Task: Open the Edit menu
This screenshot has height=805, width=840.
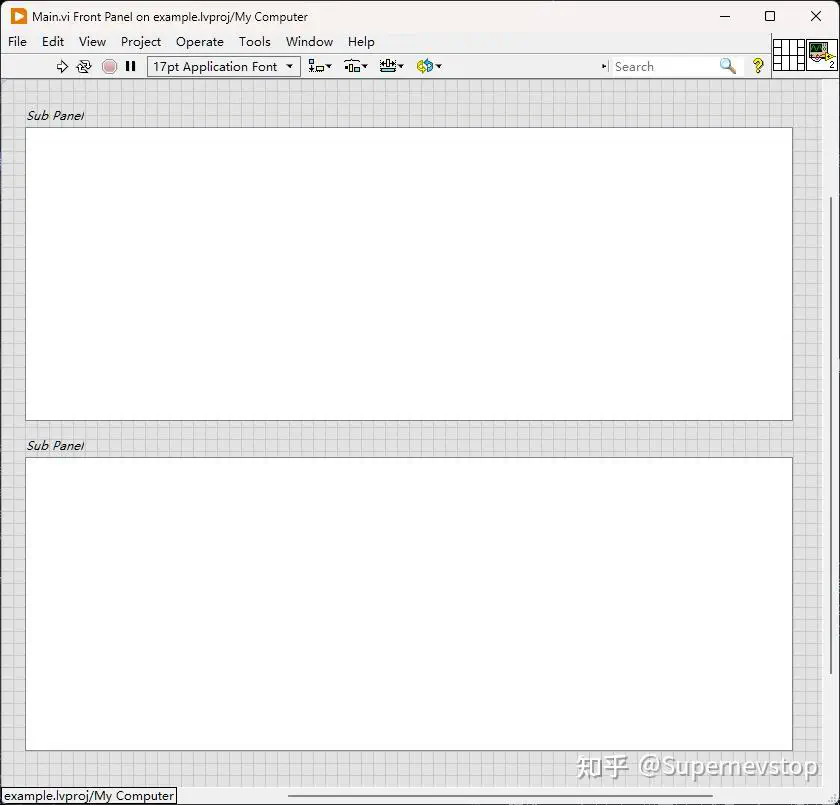Action: 52,42
